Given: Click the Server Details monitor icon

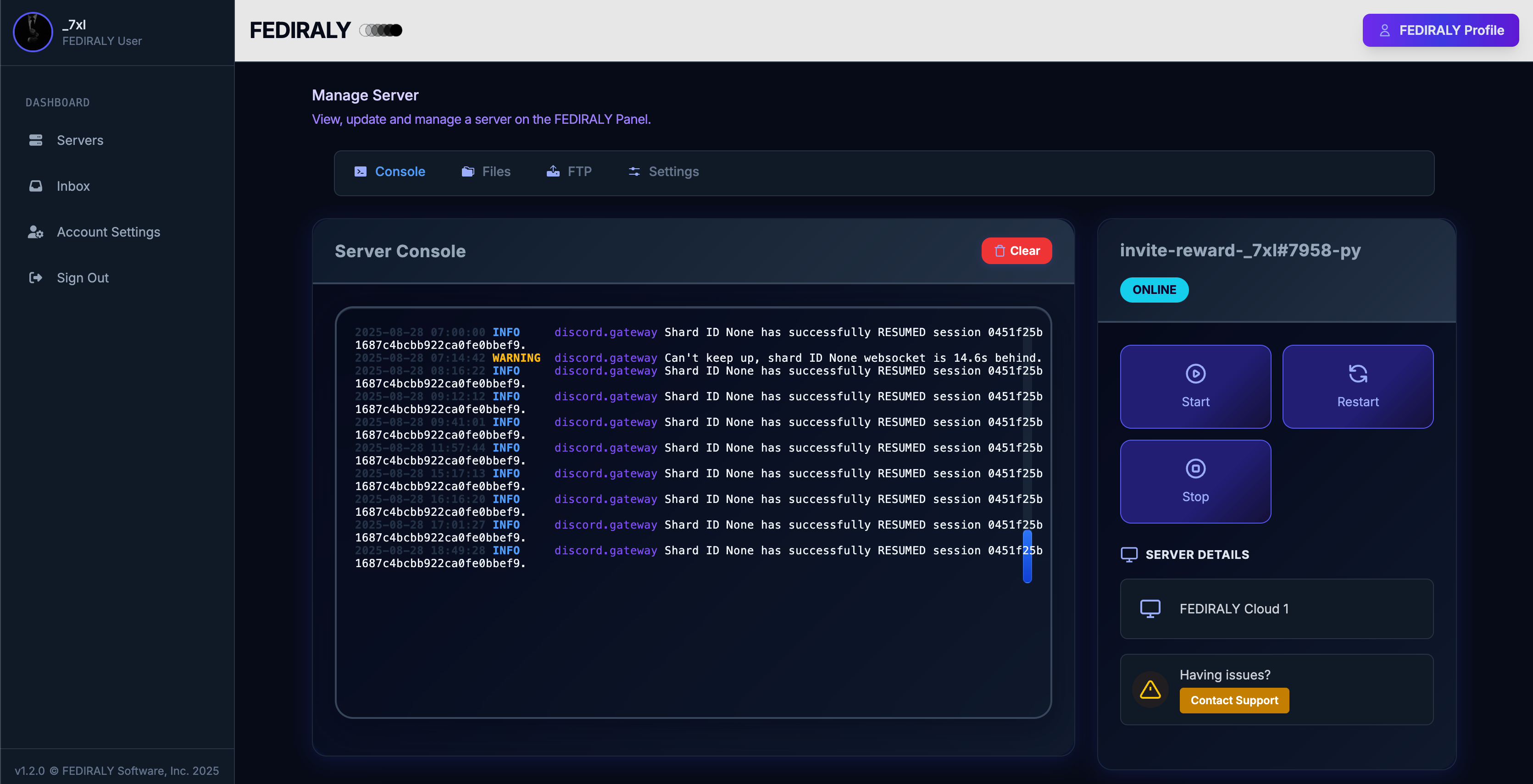Looking at the screenshot, I should tap(1129, 555).
